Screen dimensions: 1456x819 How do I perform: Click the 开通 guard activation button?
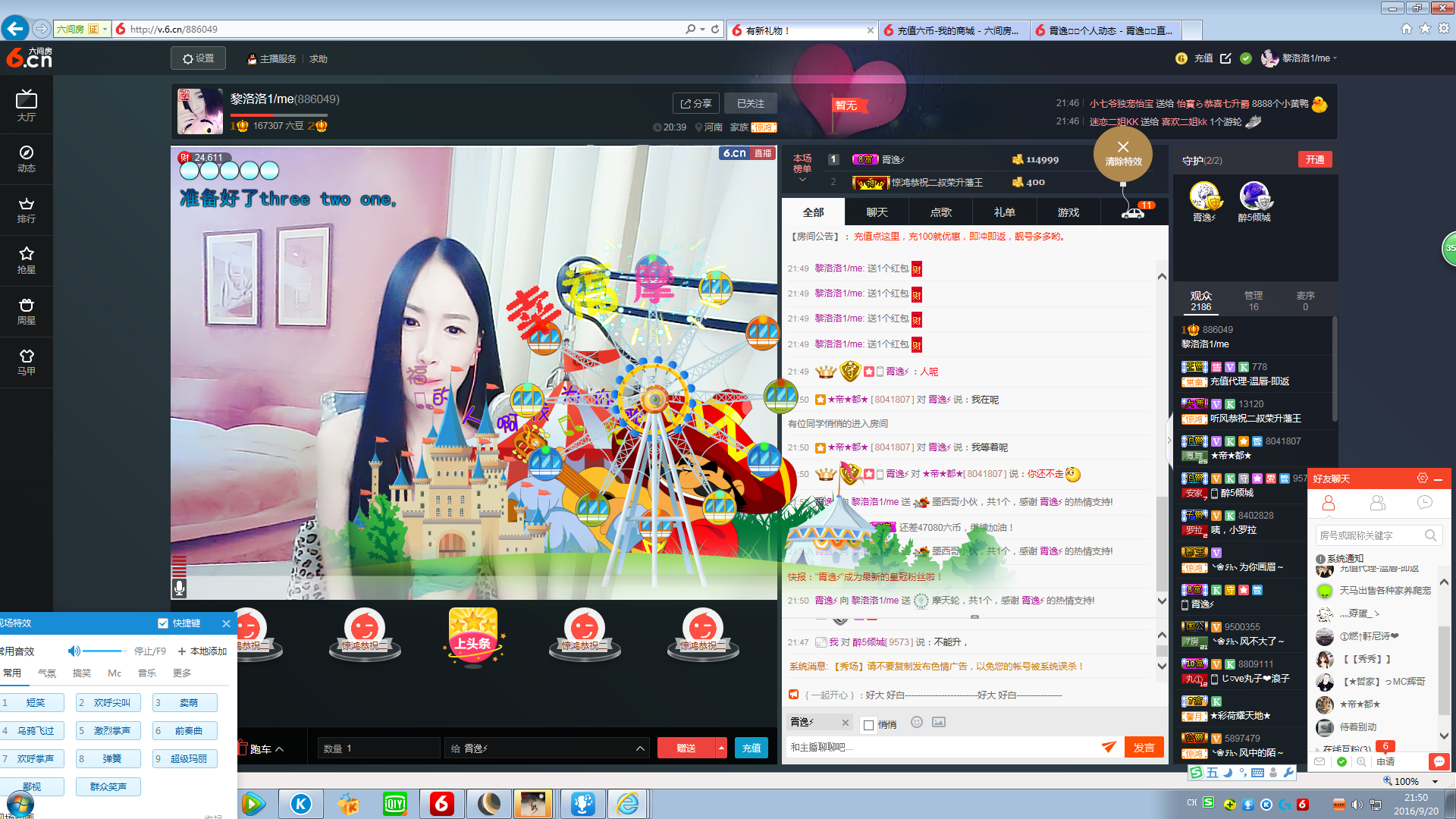(1315, 159)
